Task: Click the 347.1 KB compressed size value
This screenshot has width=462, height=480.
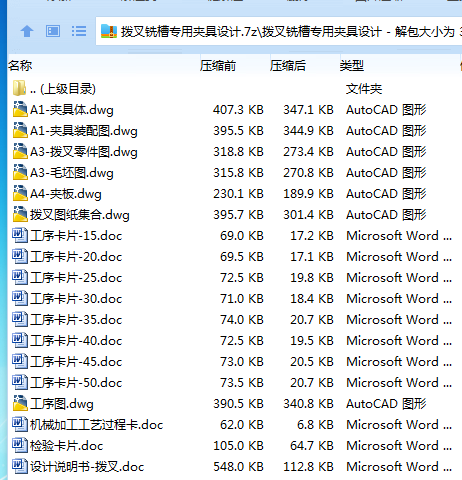Action: 308,110
